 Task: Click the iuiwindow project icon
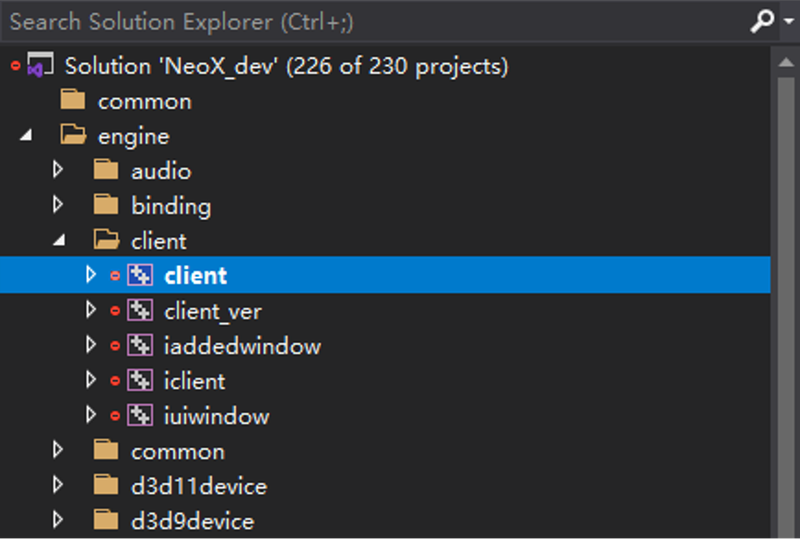[x=140, y=416]
